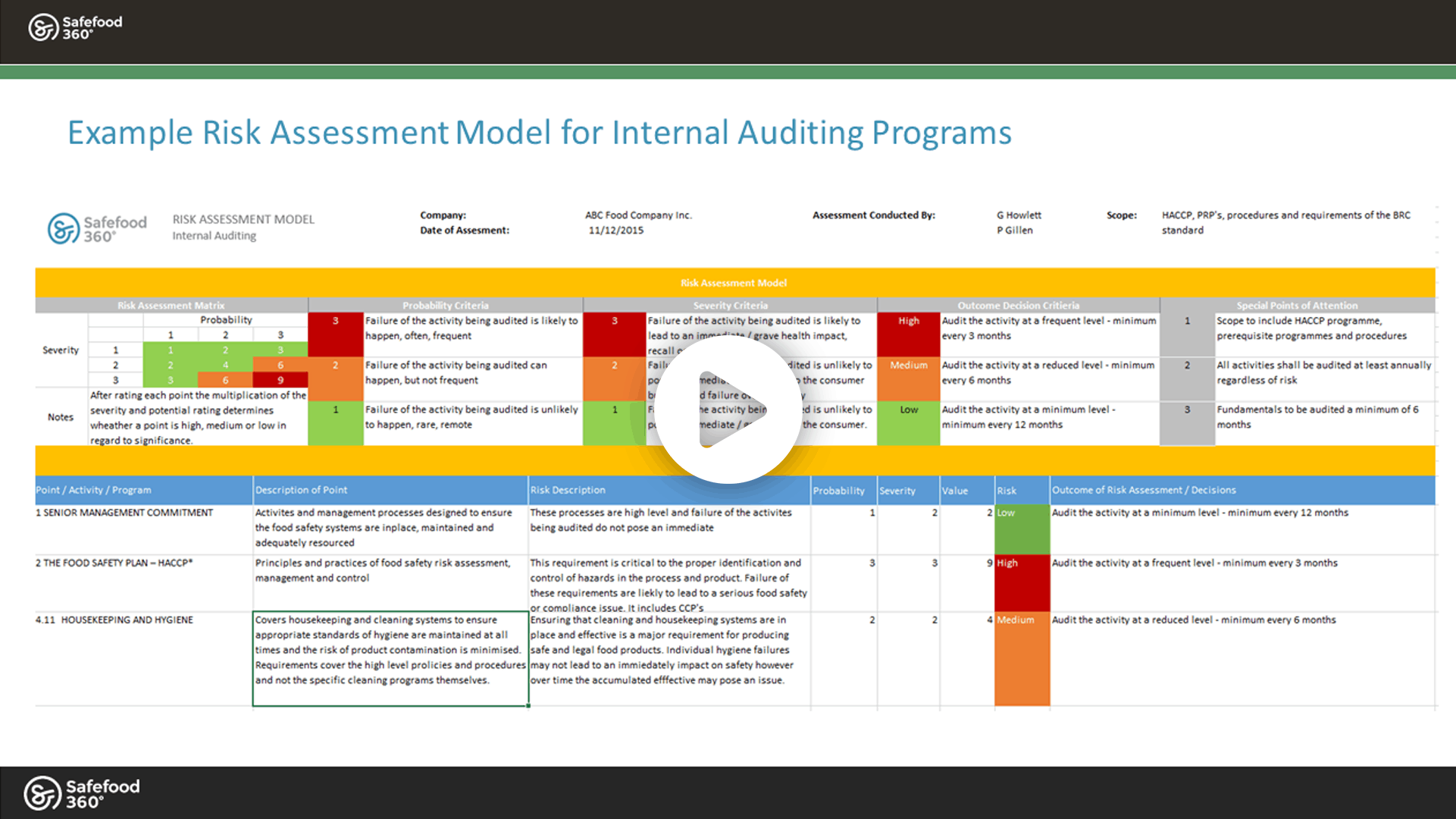Click the Probability column header in blue row
The image size is (1456, 819).
(838, 491)
